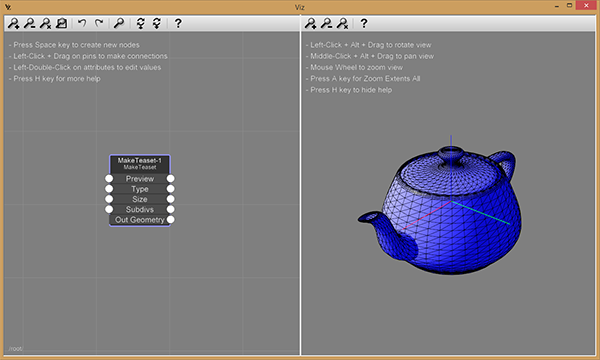This screenshot has width=600, height=360.
Task: Select the Out Geometry attribute row
Action: [140, 220]
